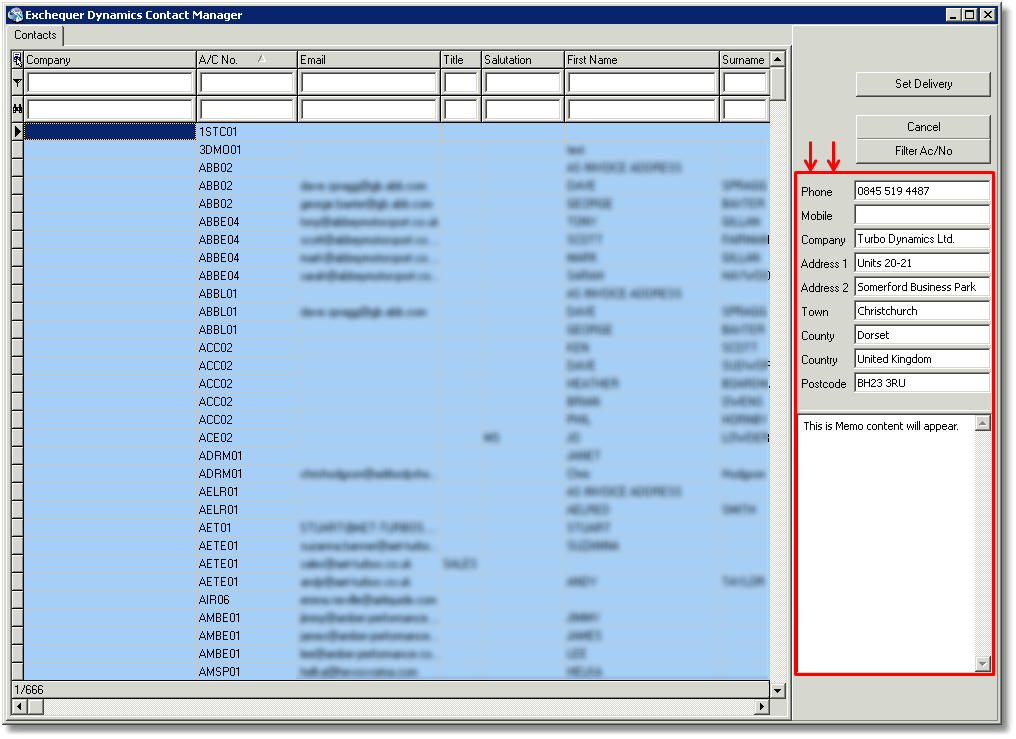This screenshot has width=1016, height=739.
Task: Click the First Name filter input box
Action: [641, 83]
